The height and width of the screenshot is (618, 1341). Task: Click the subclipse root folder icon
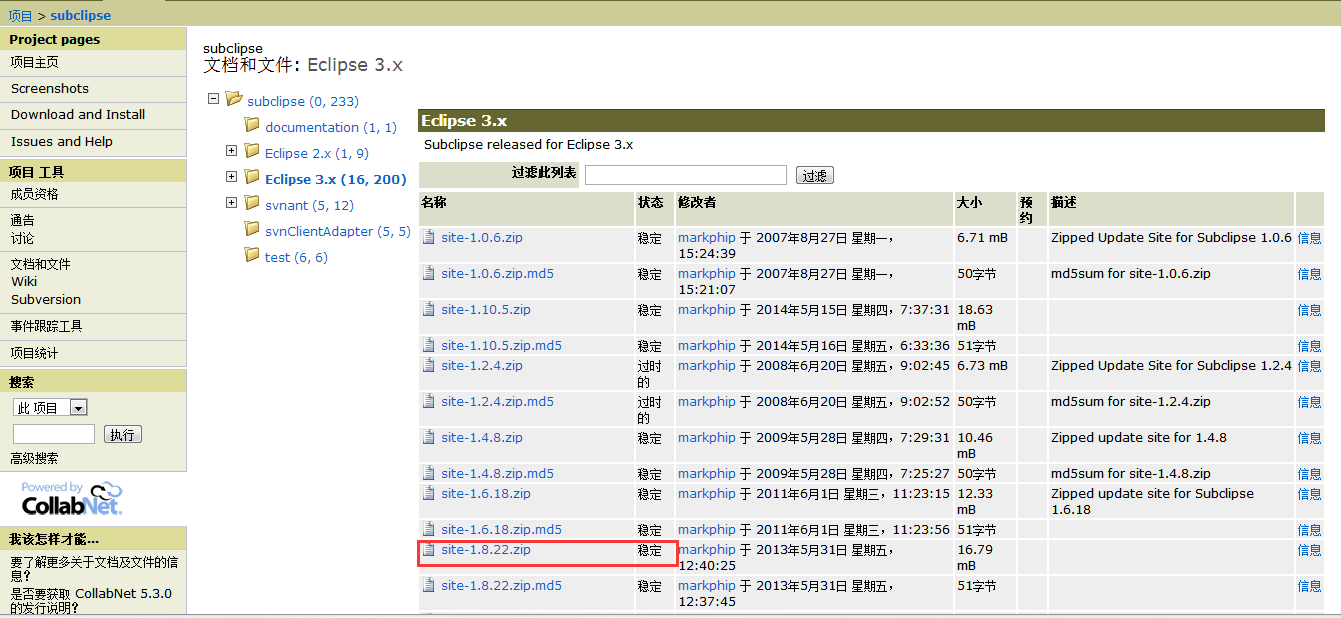click(234, 99)
